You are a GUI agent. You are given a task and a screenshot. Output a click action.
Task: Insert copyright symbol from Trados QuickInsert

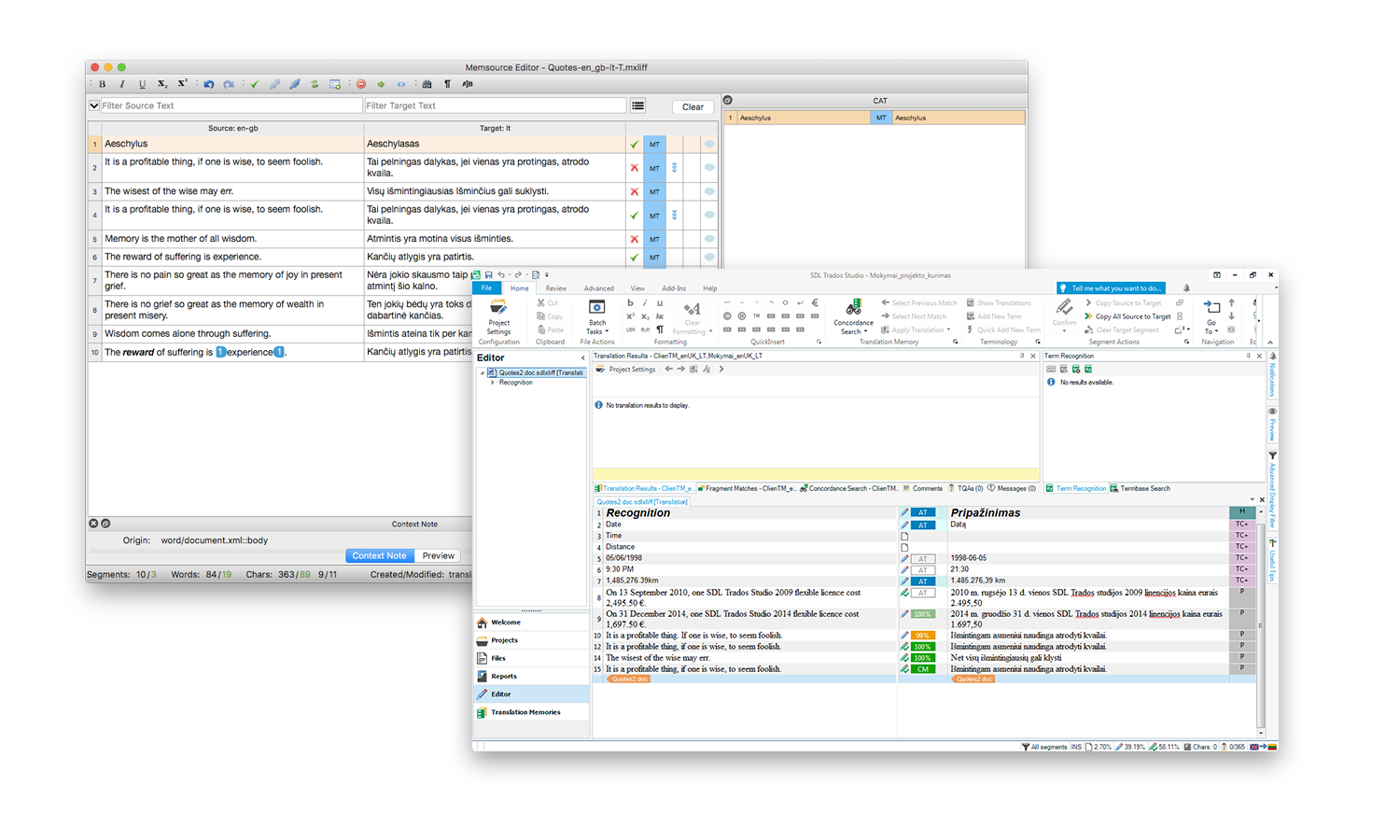[x=727, y=316]
